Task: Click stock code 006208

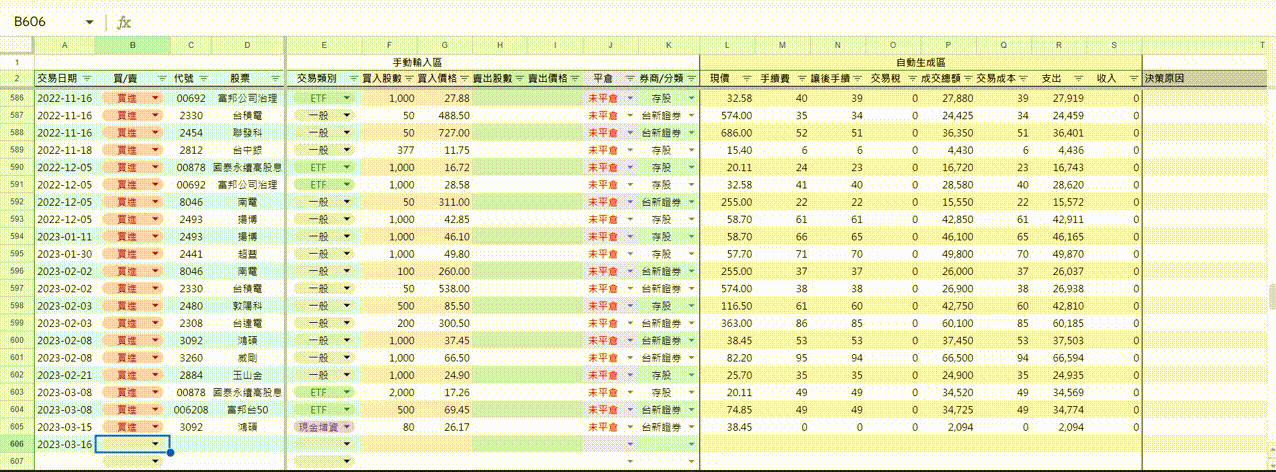Action: coord(190,409)
